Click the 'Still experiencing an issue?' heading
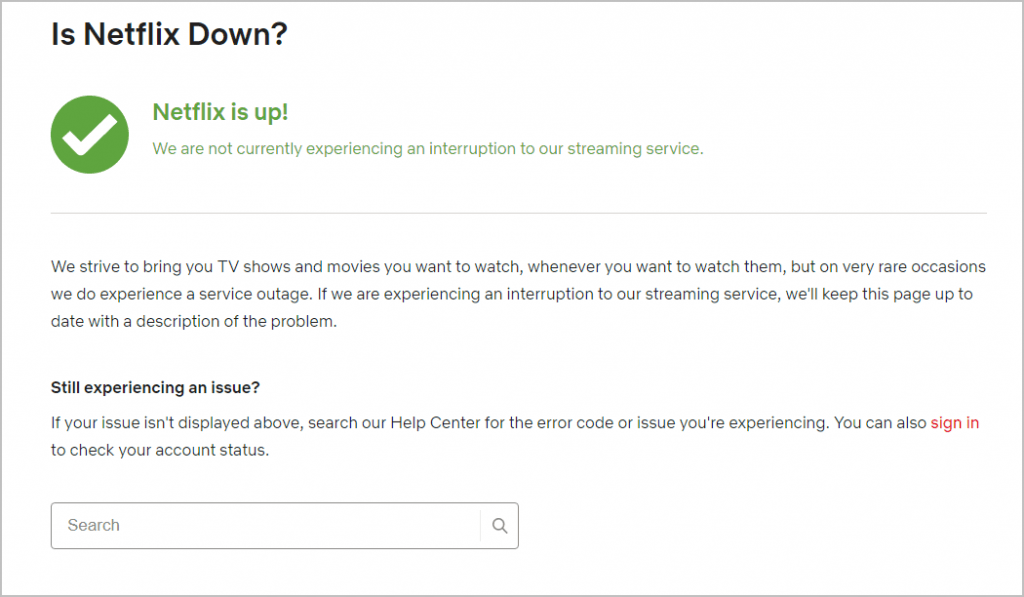Image resolution: width=1024 pixels, height=597 pixels. pyautogui.click(x=155, y=387)
